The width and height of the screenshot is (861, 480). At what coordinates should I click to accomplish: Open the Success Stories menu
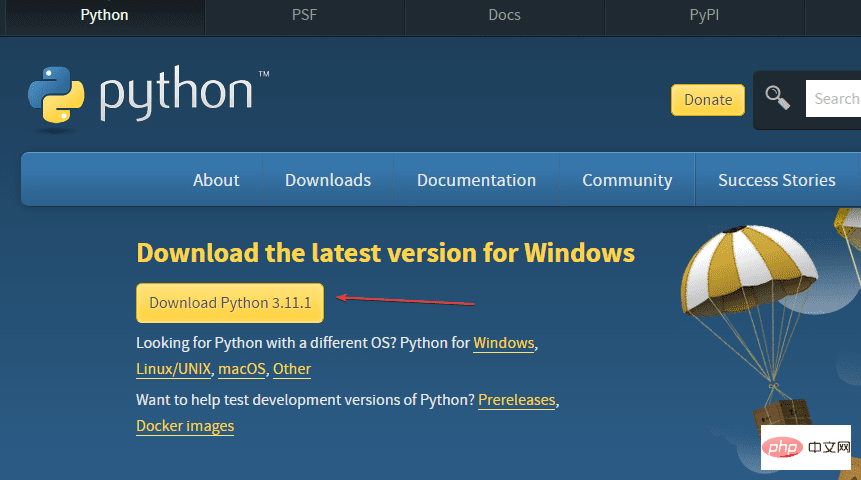point(777,180)
